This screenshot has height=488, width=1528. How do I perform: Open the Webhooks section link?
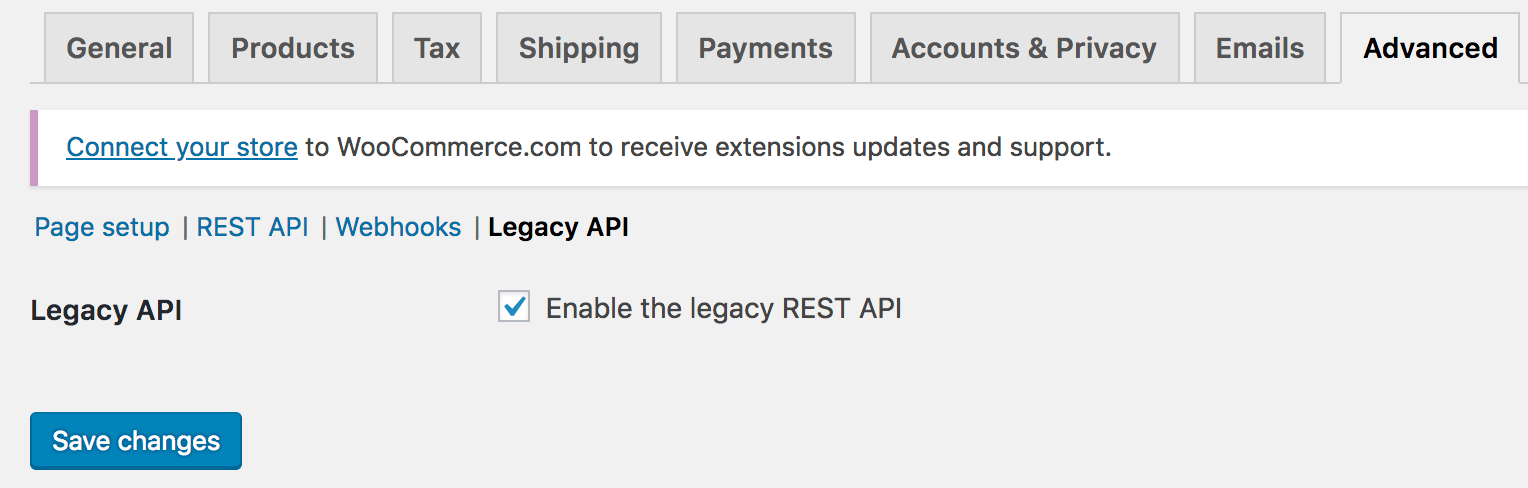(x=399, y=228)
